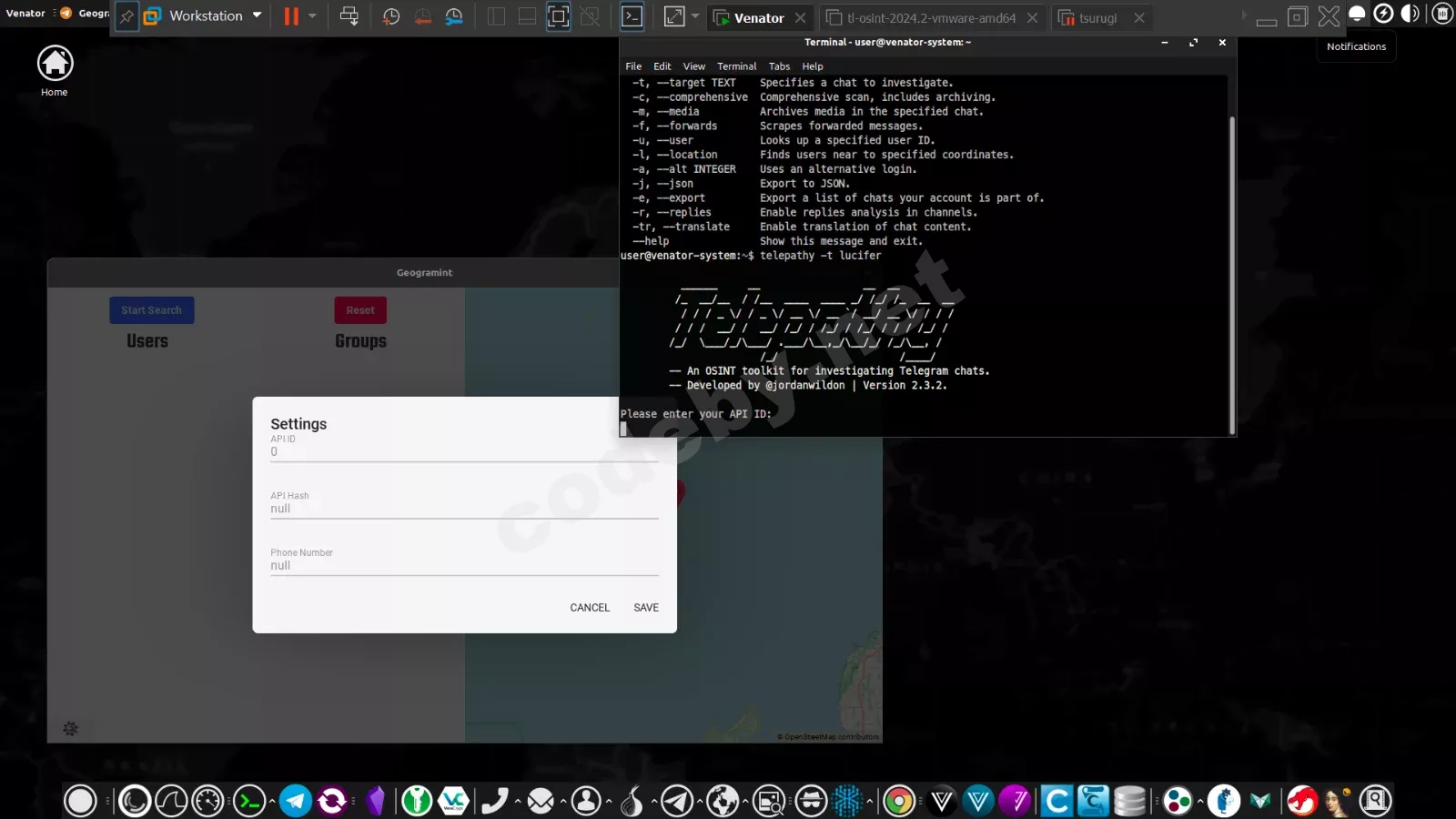Image resolution: width=1456 pixels, height=819 pixels.
Task: Save the Geogramint settings
Action: click(646, 607)
